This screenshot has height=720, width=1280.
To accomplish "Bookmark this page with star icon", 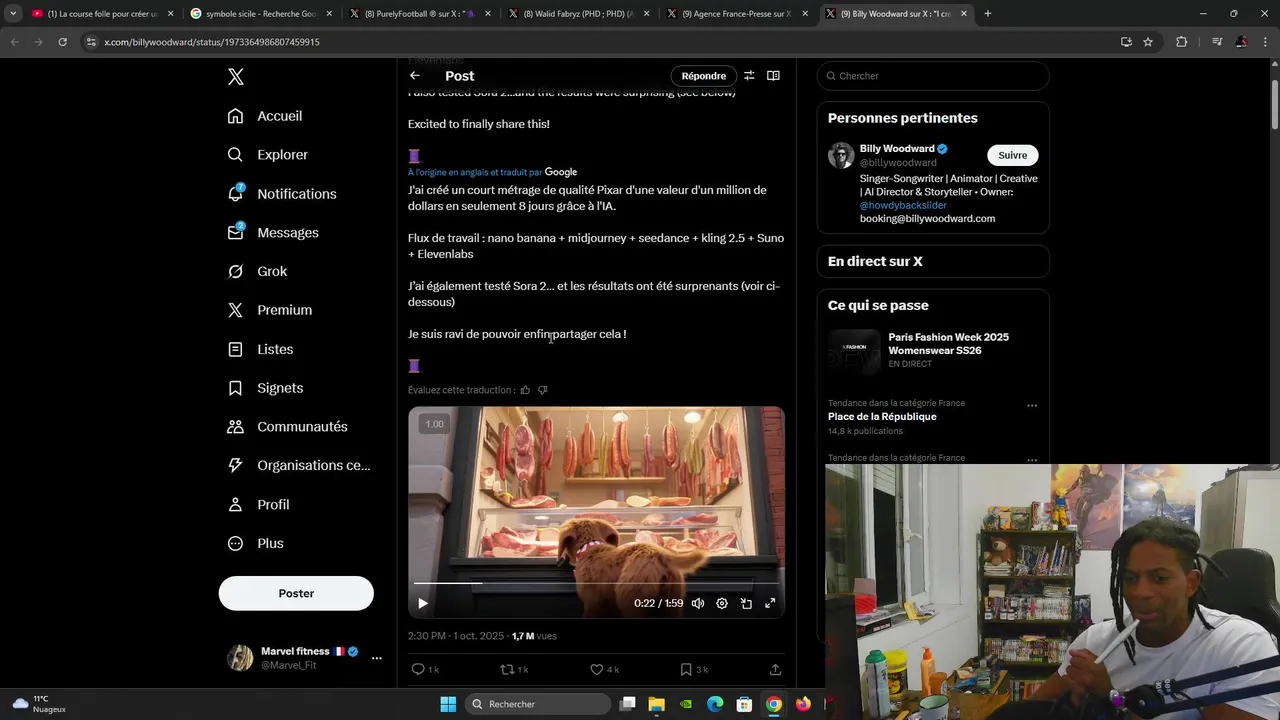I will [1148, 42].
